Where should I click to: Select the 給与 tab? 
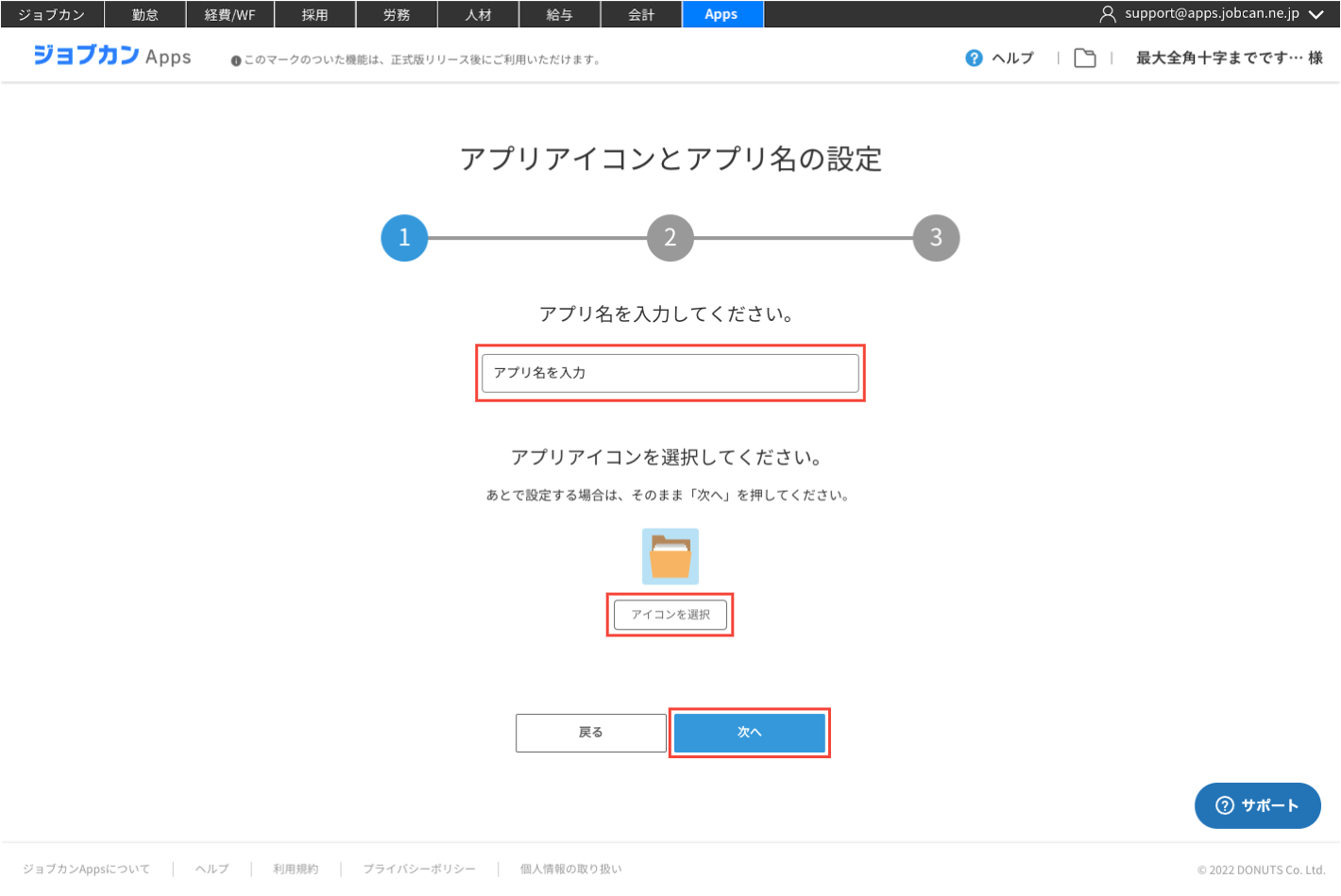point(559,15)
